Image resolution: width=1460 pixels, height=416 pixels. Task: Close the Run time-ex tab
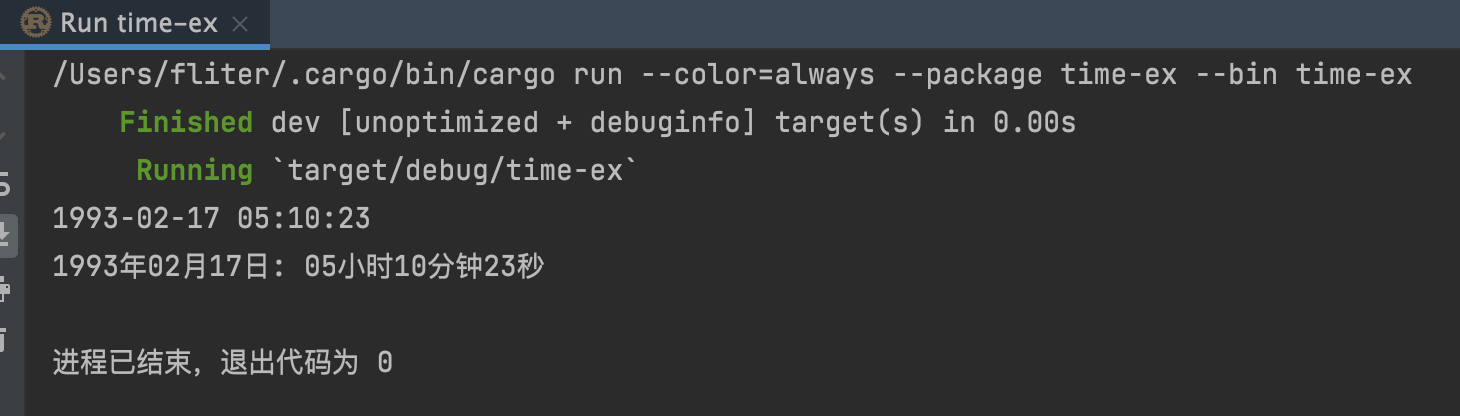240,24
